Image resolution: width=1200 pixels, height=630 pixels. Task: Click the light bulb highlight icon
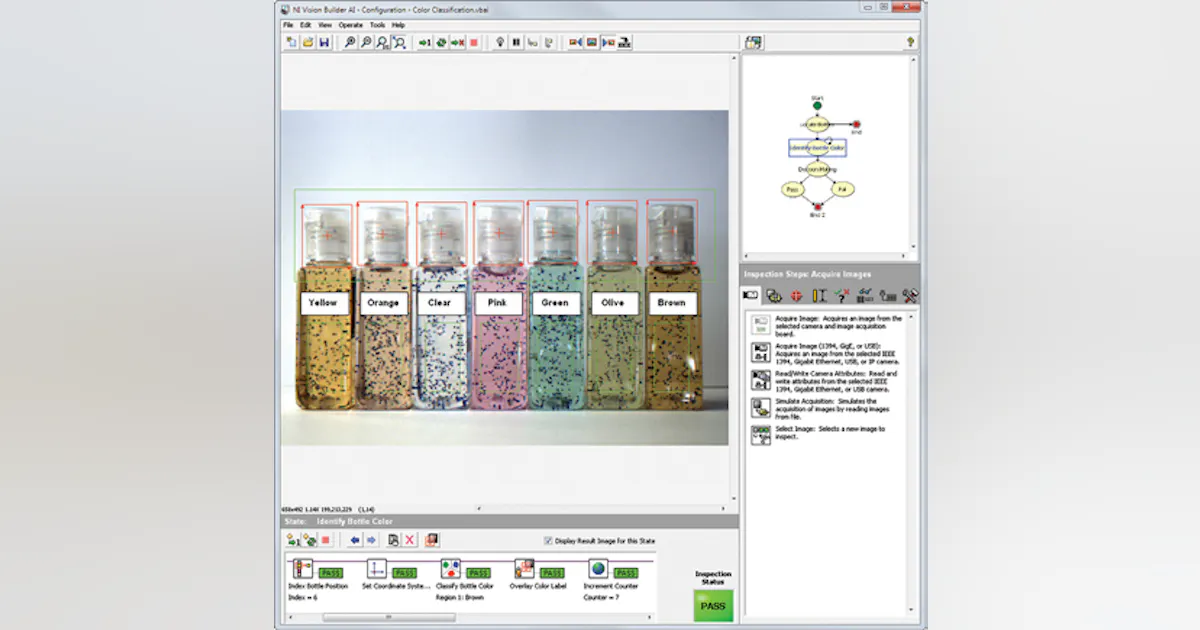[500, 42]
